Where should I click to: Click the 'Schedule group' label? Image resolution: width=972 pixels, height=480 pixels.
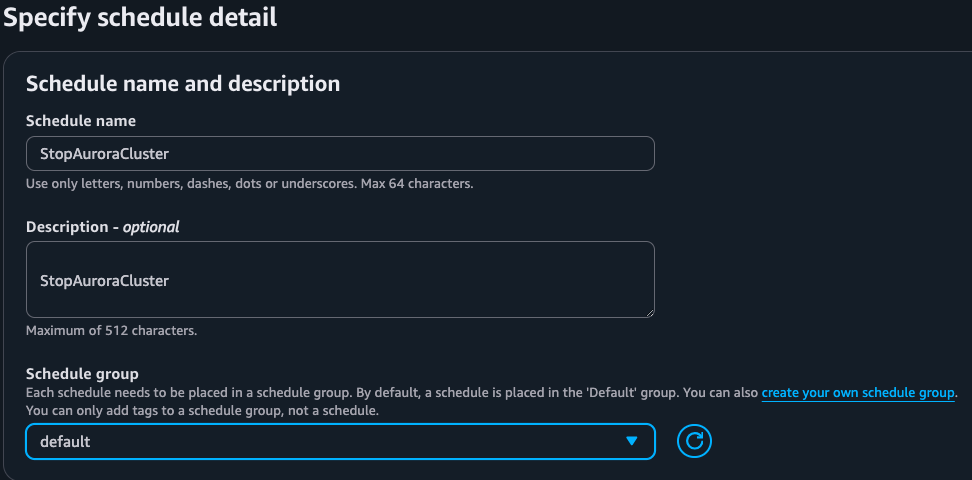point(82,374)
